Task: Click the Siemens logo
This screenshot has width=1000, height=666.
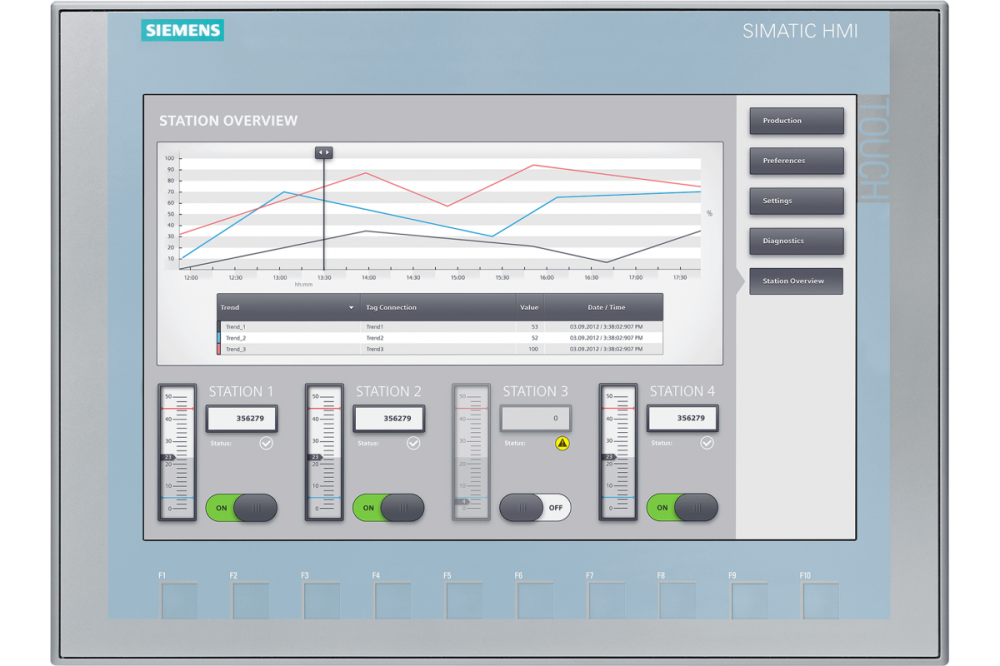Action: coord(183,30)
